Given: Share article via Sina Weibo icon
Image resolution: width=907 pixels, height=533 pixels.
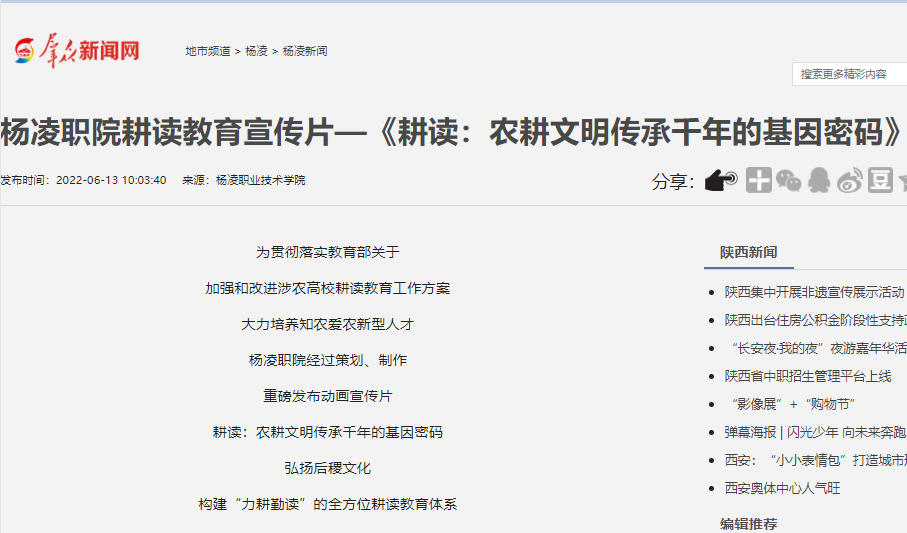Looking at the screenshot, I should [849, 180].
